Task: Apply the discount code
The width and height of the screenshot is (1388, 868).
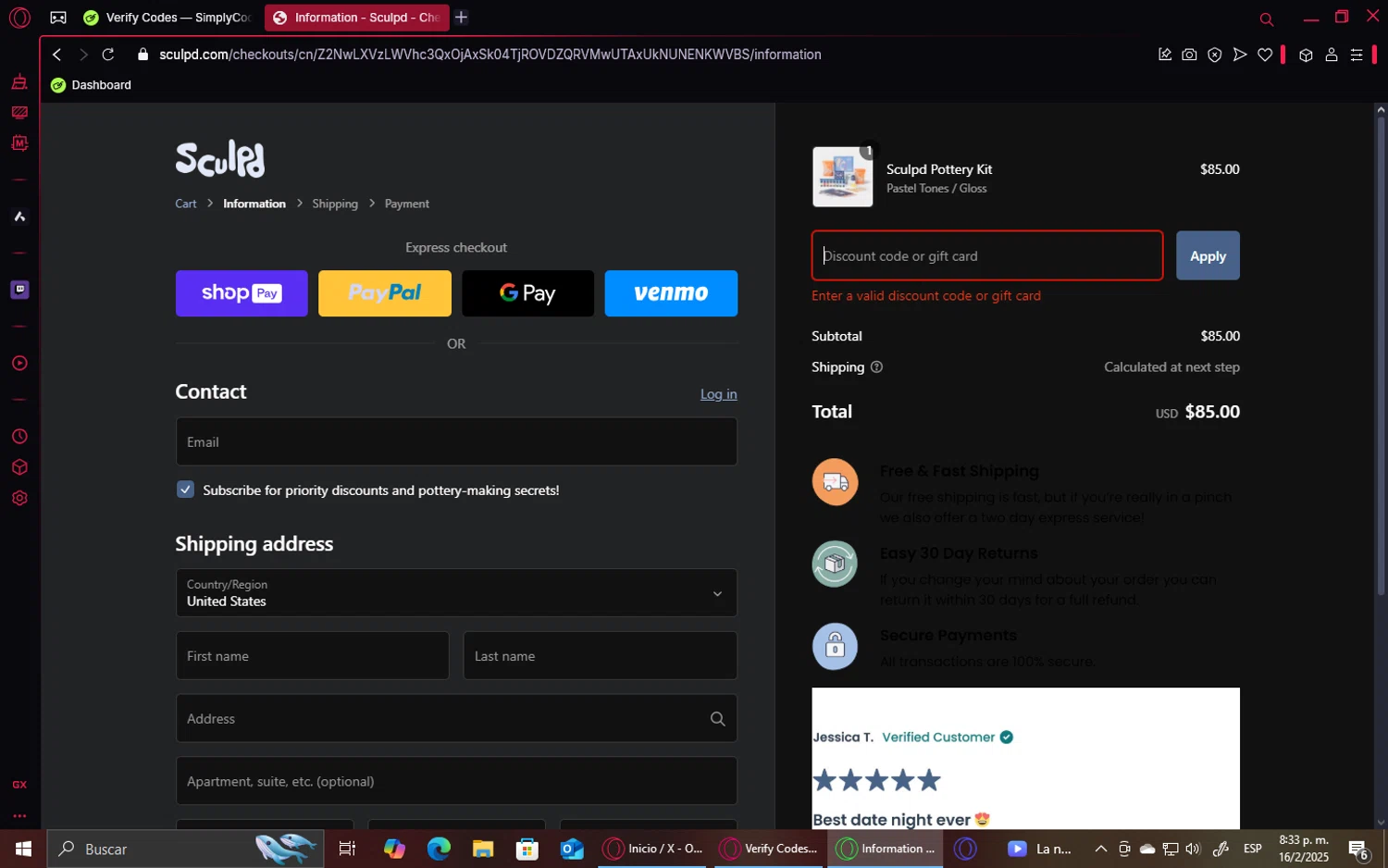Action: tap(1208, 255)
